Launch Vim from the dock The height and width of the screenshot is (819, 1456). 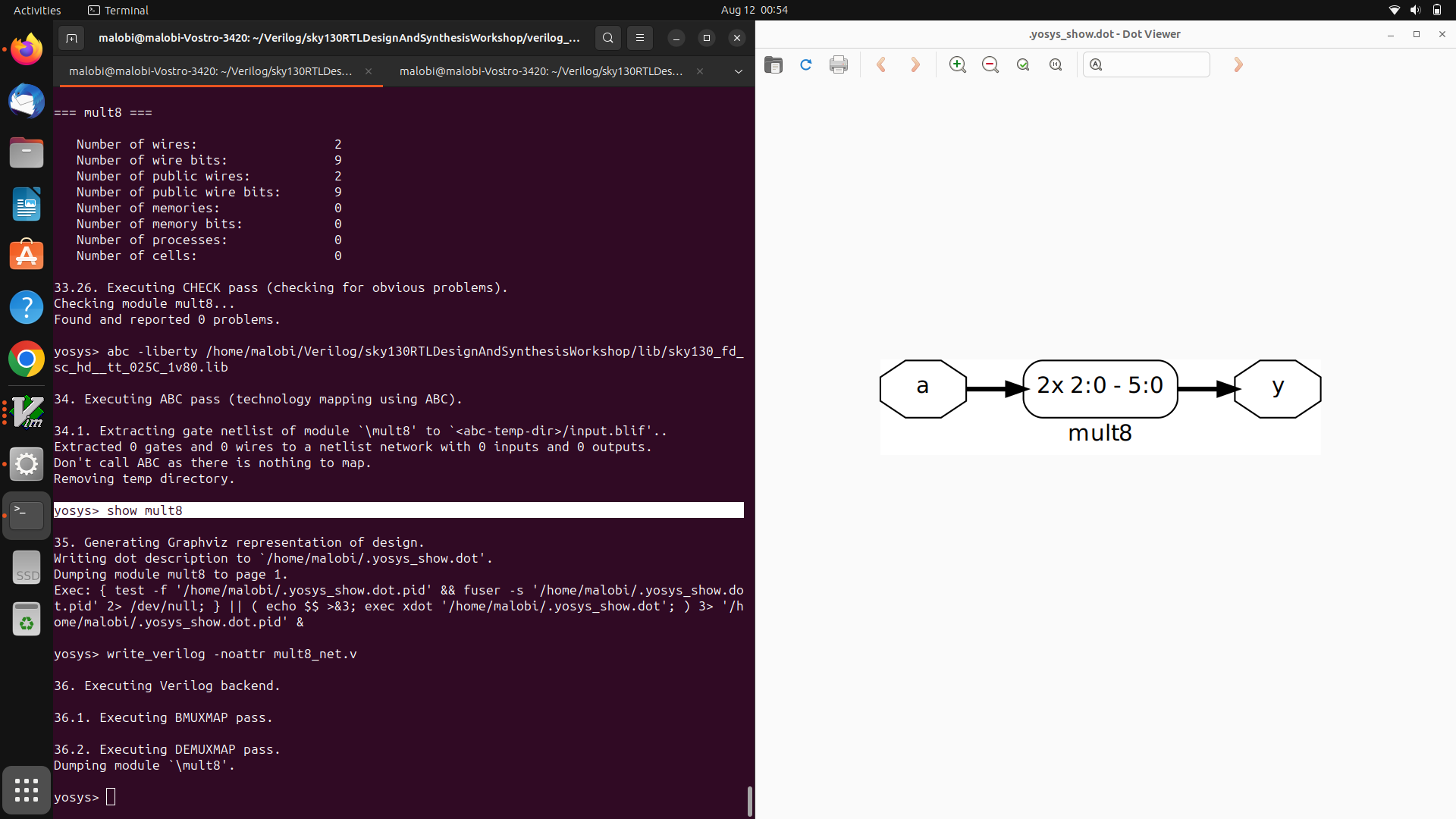coord(27,412)
